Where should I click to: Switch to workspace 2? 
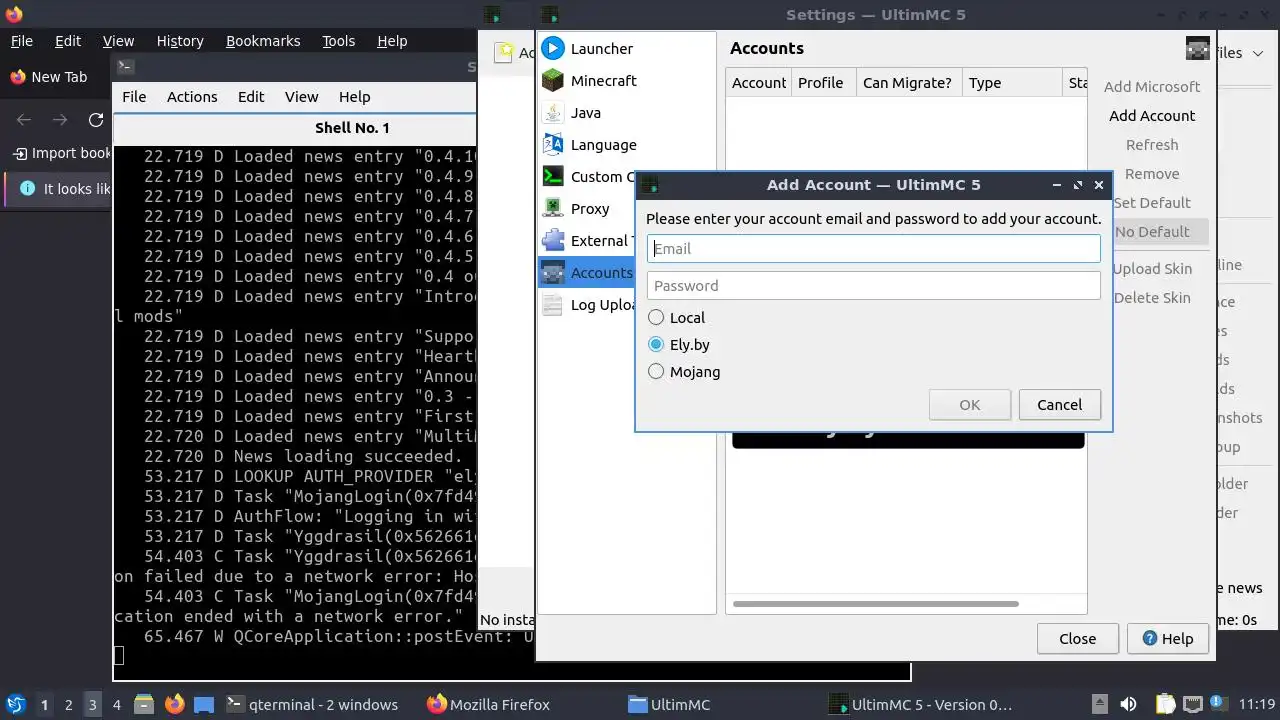point(68,704)
